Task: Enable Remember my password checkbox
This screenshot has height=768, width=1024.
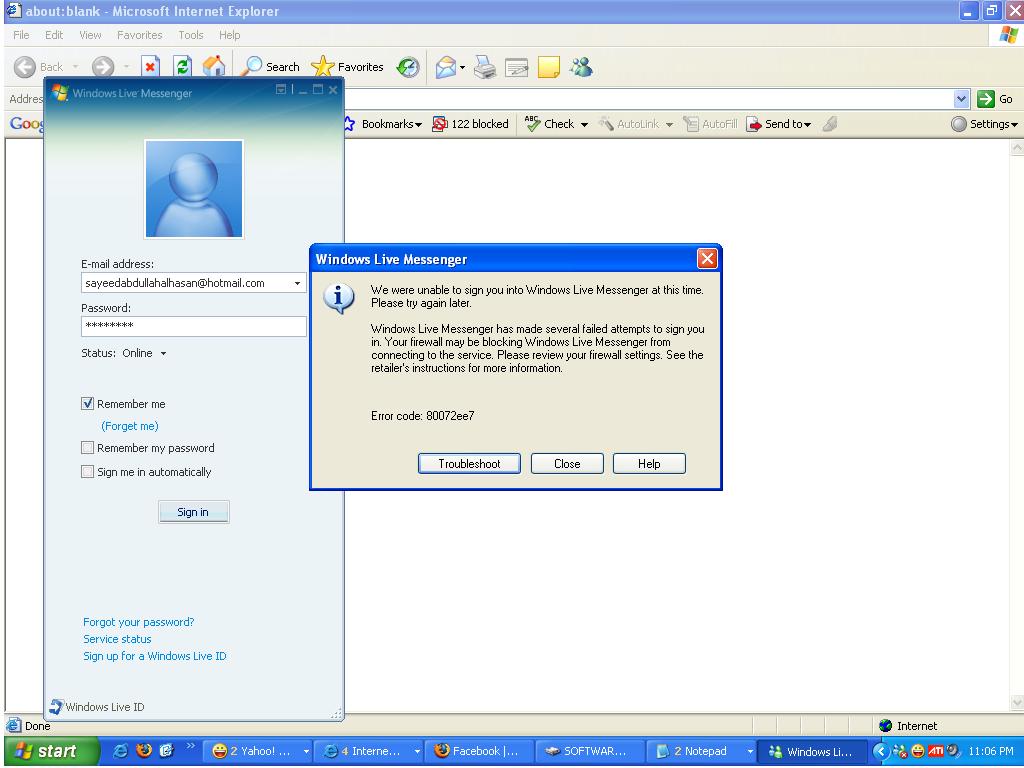Action: [88, 448]
